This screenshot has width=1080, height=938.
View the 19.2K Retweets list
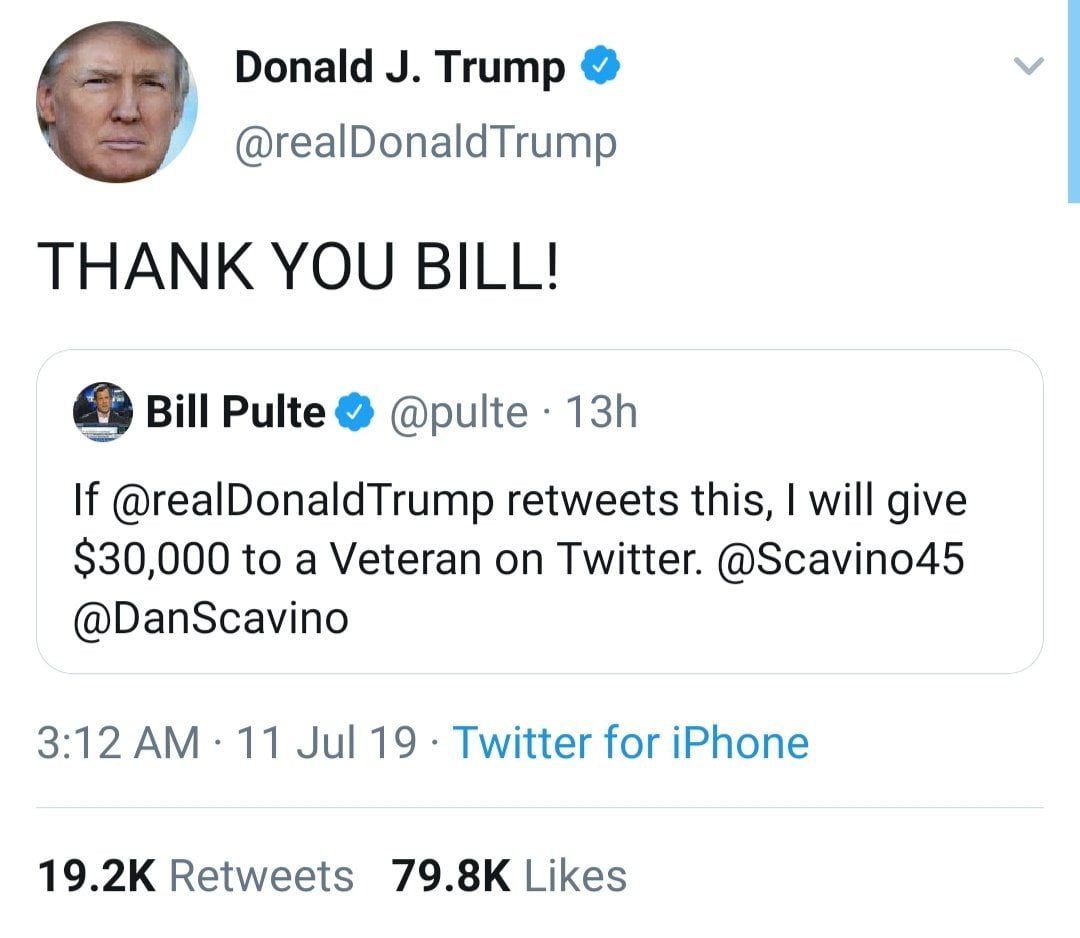coord(196,876)
